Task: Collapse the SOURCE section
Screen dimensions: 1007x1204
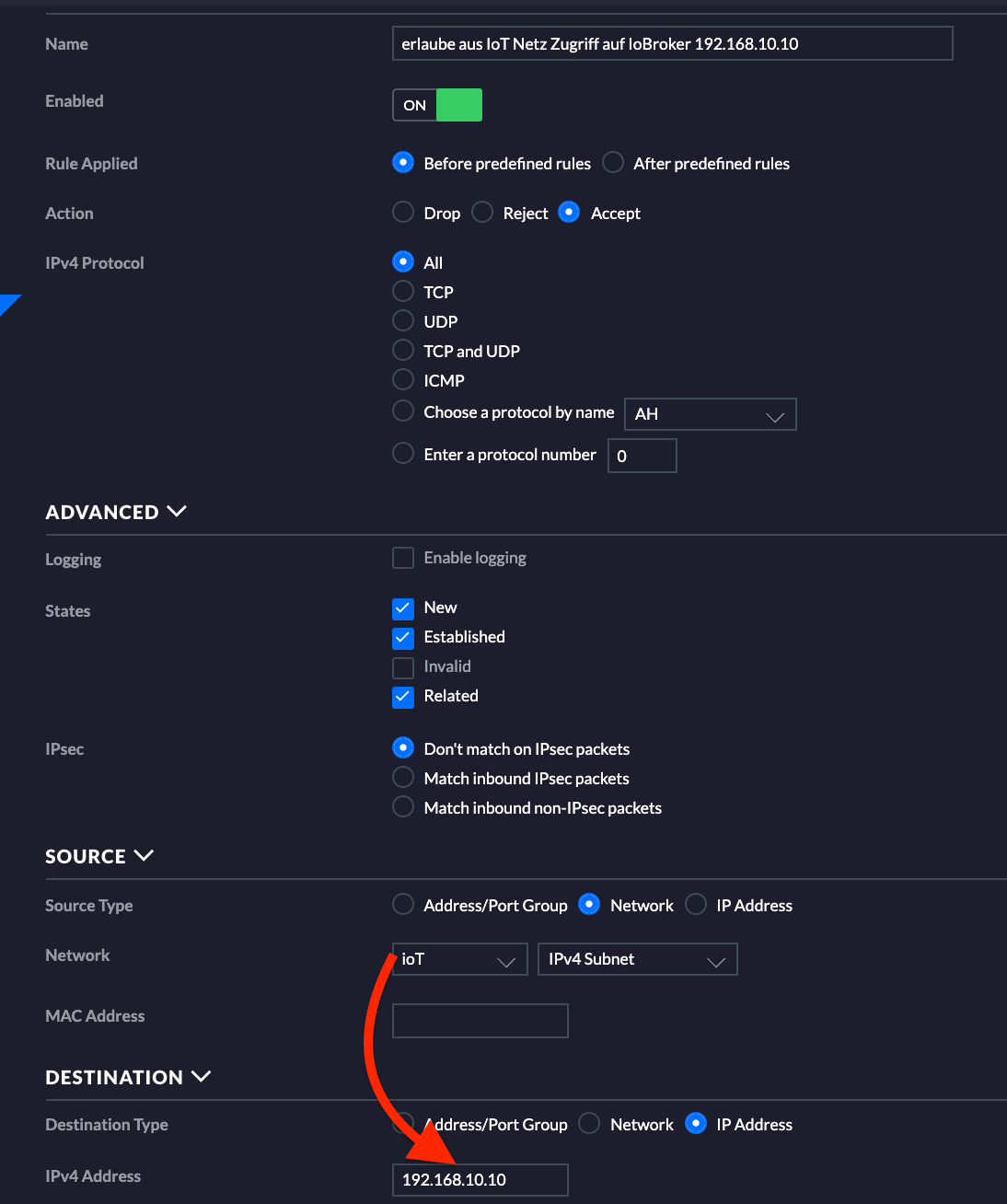Action: tap(99, 856)
